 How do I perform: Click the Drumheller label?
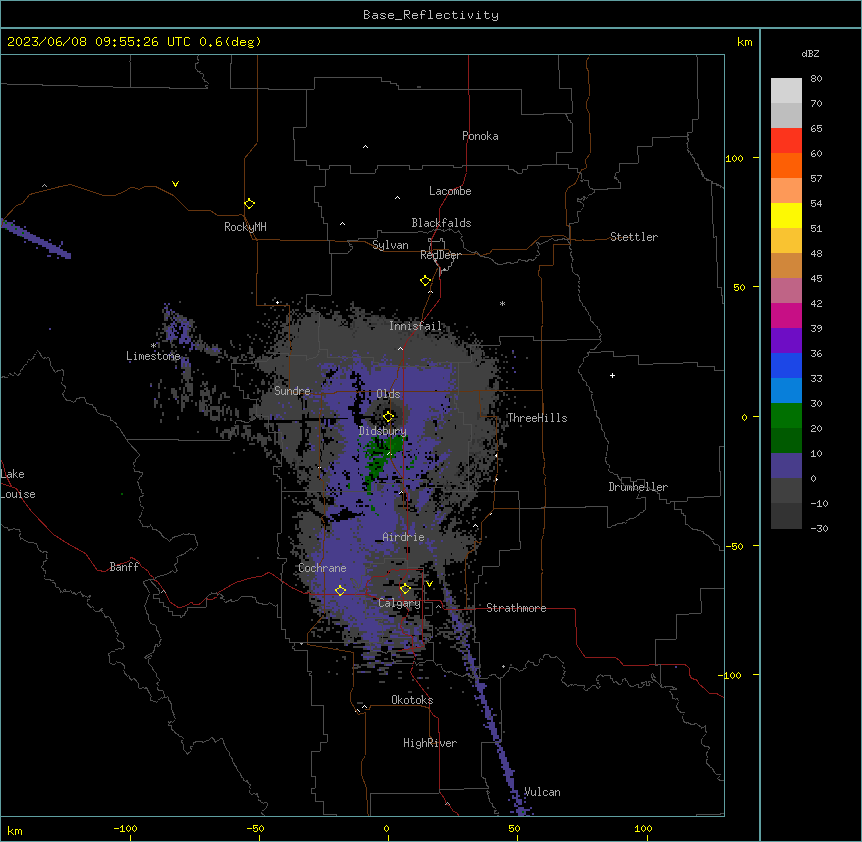[638, 487]
